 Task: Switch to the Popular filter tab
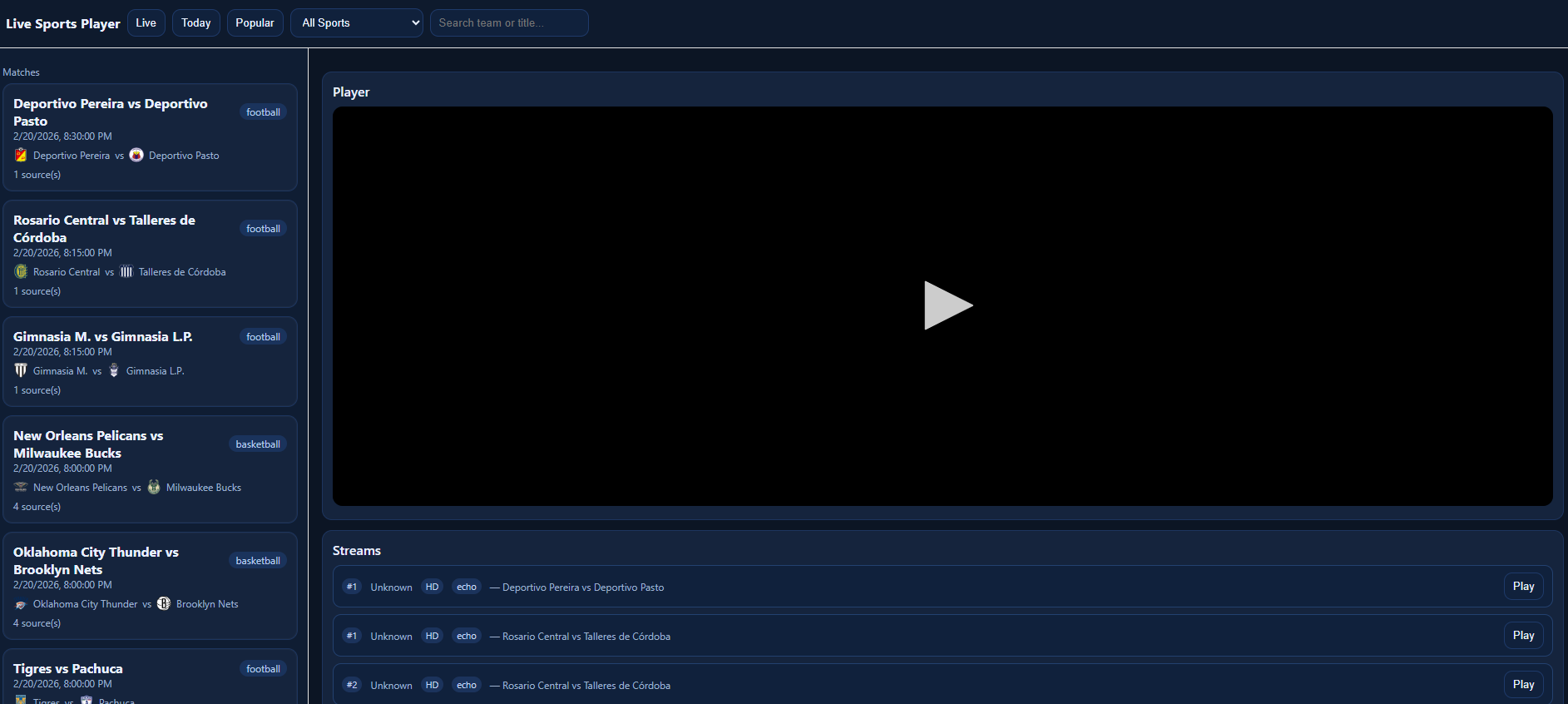click(x=255, y=22)
